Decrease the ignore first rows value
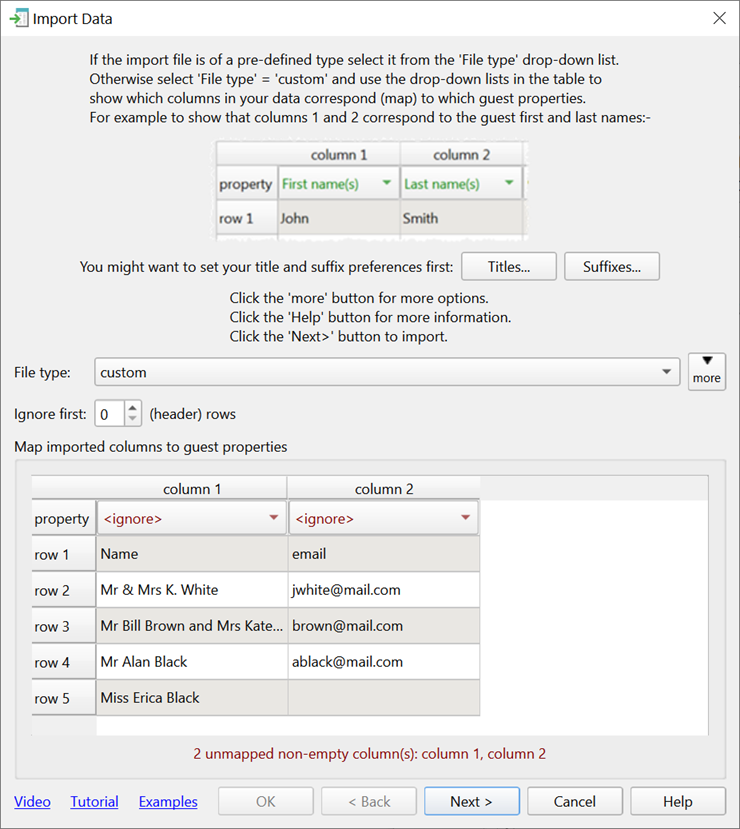 [x=135, y=420]
